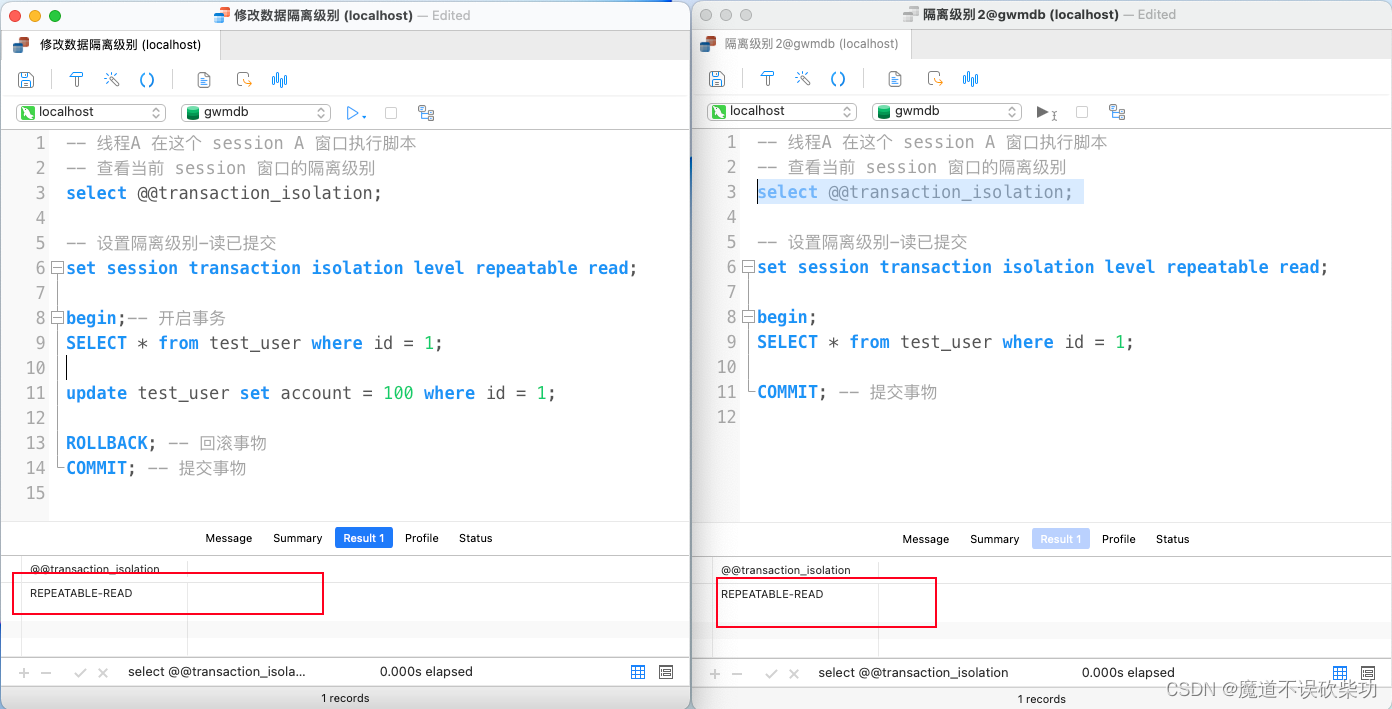Open gwmdb database dropdown in right window
Viewport: 1392px width, 709px height.
click(947, 112)
